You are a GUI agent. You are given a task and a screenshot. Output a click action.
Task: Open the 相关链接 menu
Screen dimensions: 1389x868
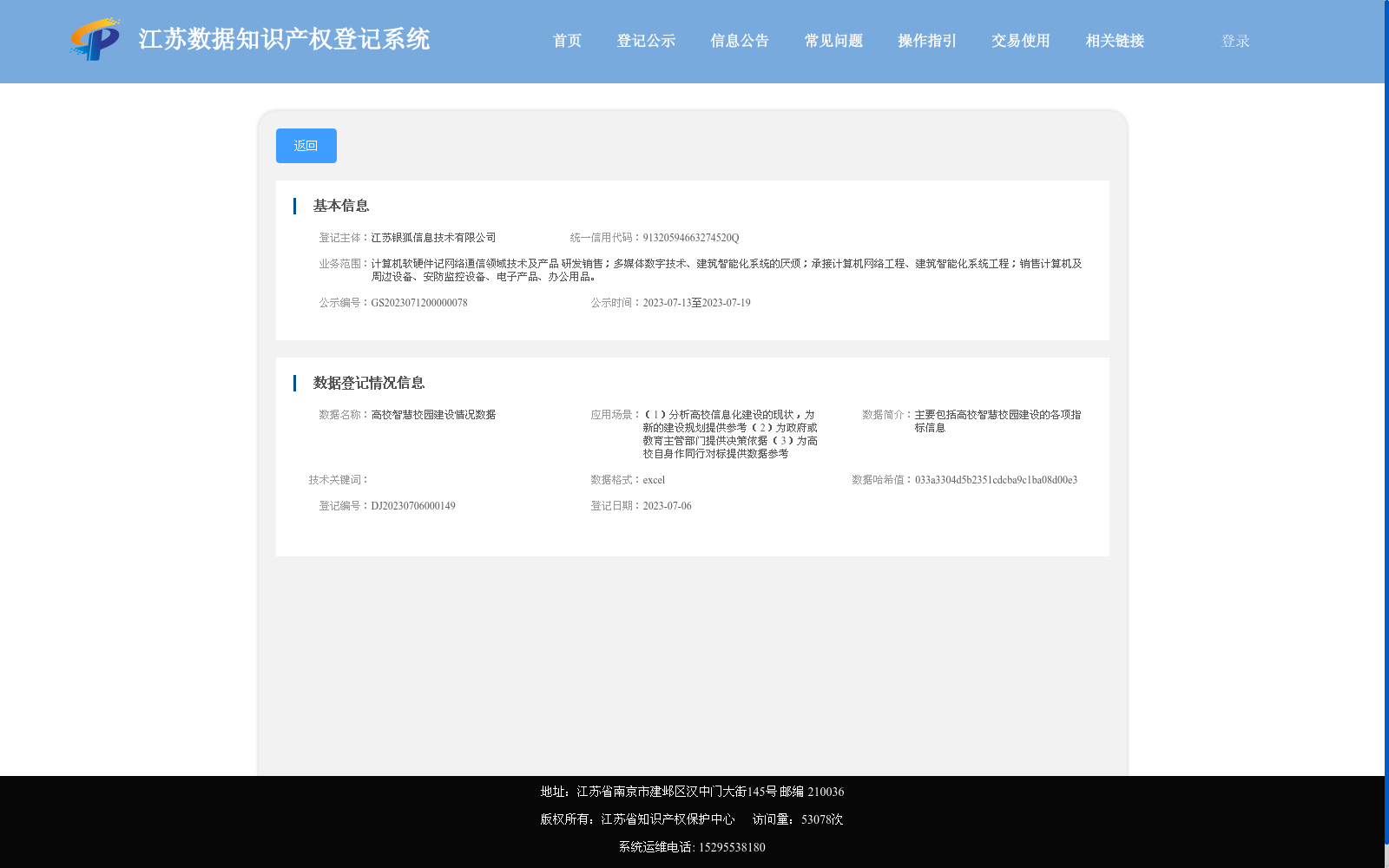pos(1115,41)
